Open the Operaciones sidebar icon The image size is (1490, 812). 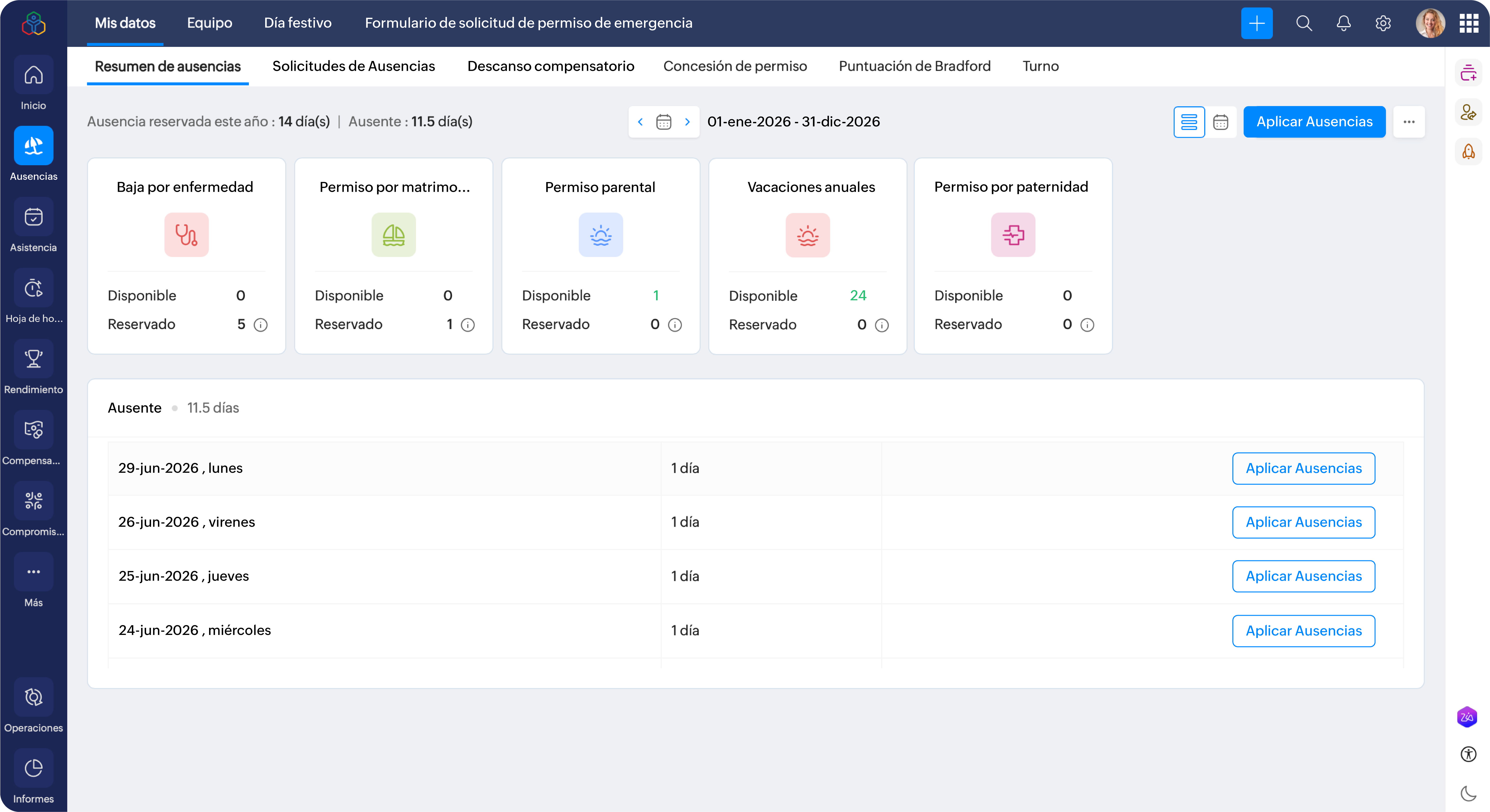click(x=34, y=697)
